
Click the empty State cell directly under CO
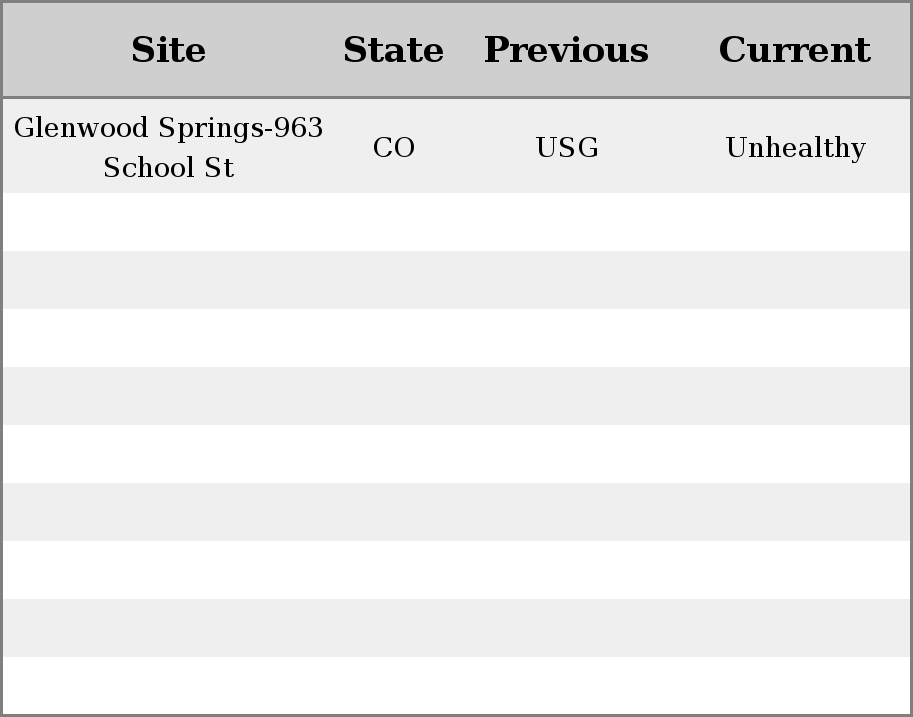click(394, 222)
